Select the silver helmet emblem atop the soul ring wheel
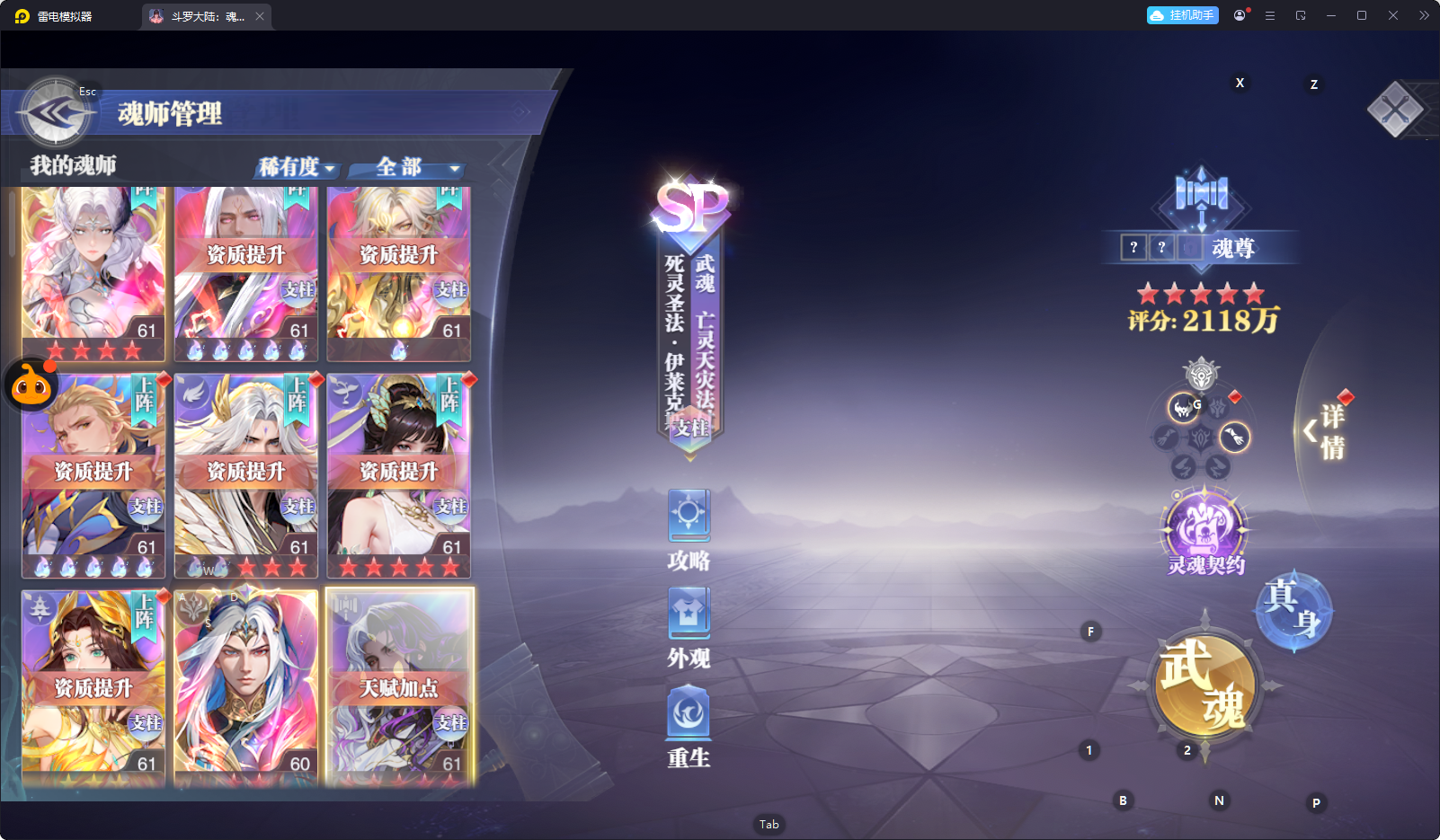This screenshot has width=1440, height=840. 1201,374
